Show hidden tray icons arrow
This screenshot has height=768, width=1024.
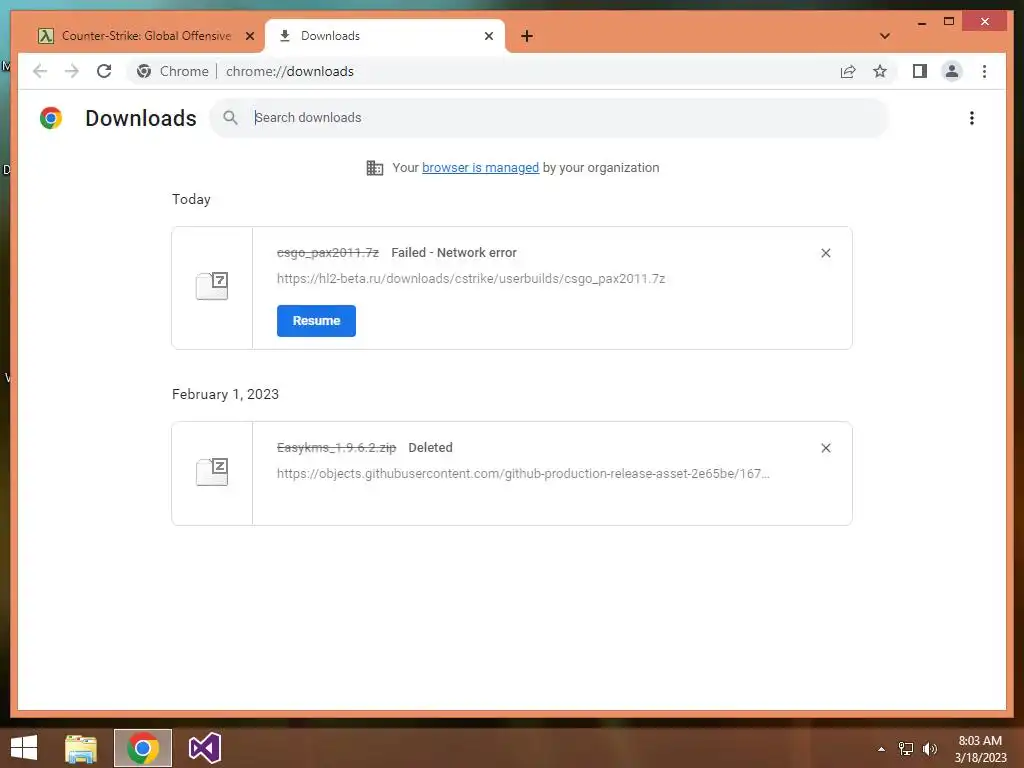[881, 749]
